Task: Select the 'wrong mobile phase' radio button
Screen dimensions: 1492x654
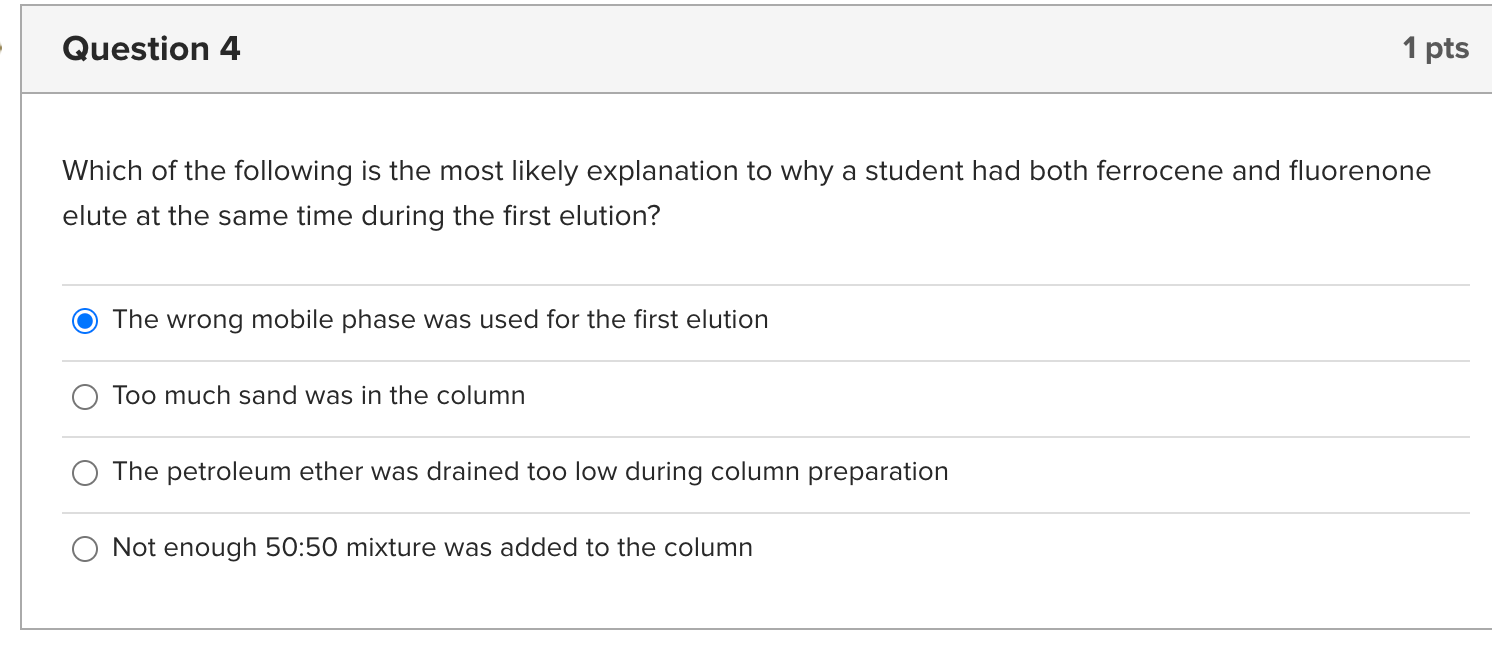Action: (x=85, y=321)
